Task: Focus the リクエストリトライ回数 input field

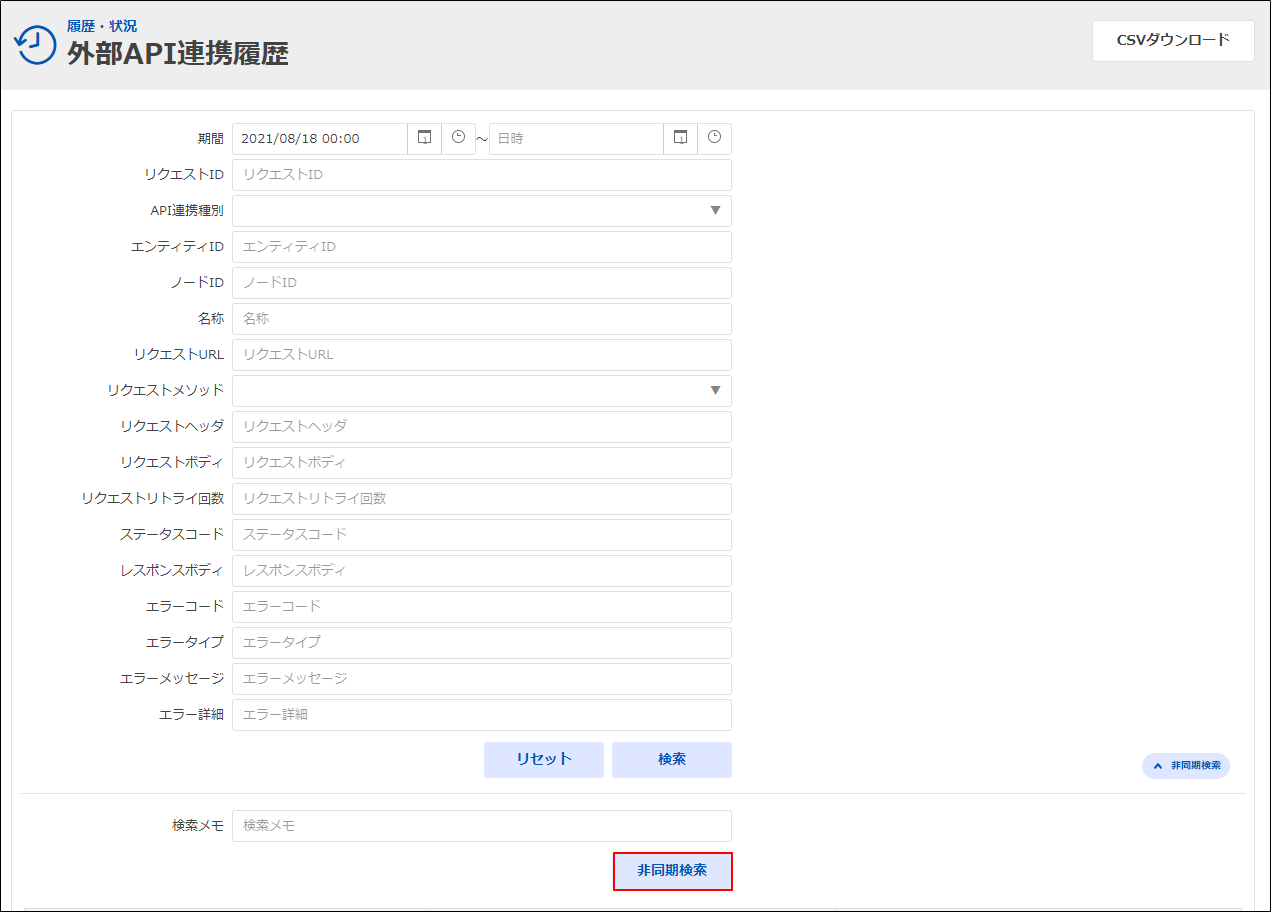Action: 482,499
